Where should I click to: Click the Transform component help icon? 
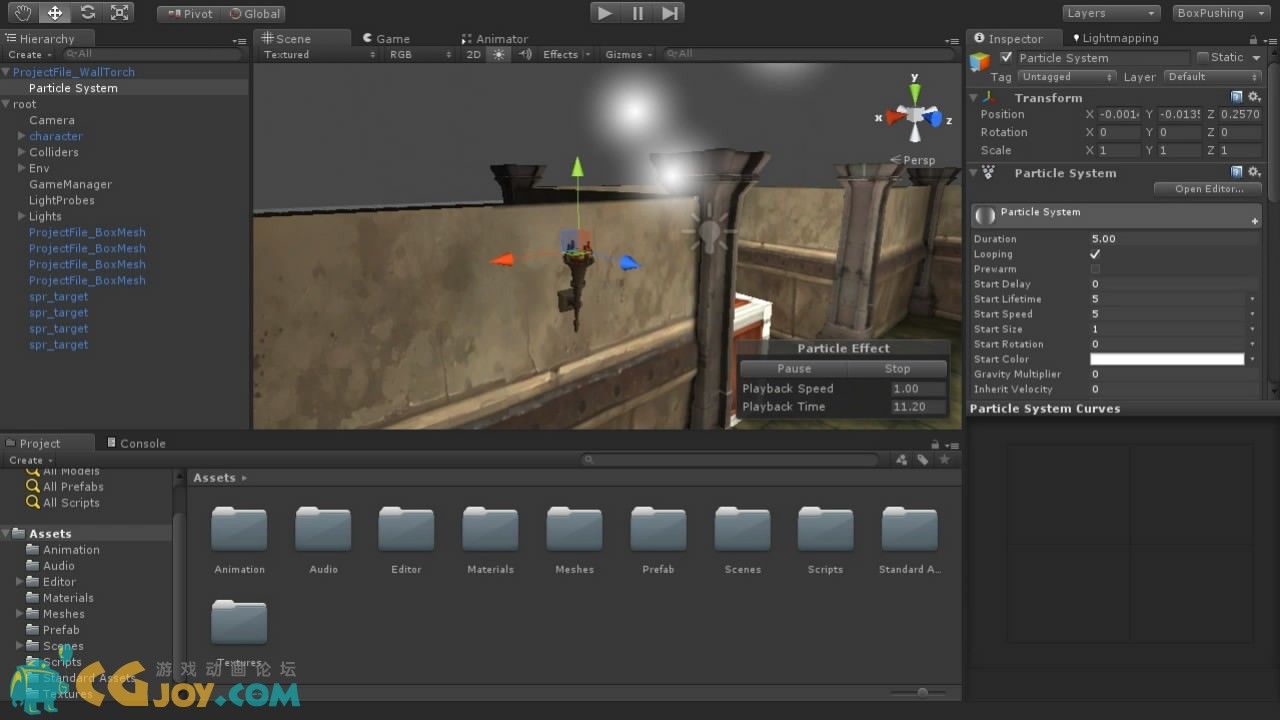(1237, 97)
